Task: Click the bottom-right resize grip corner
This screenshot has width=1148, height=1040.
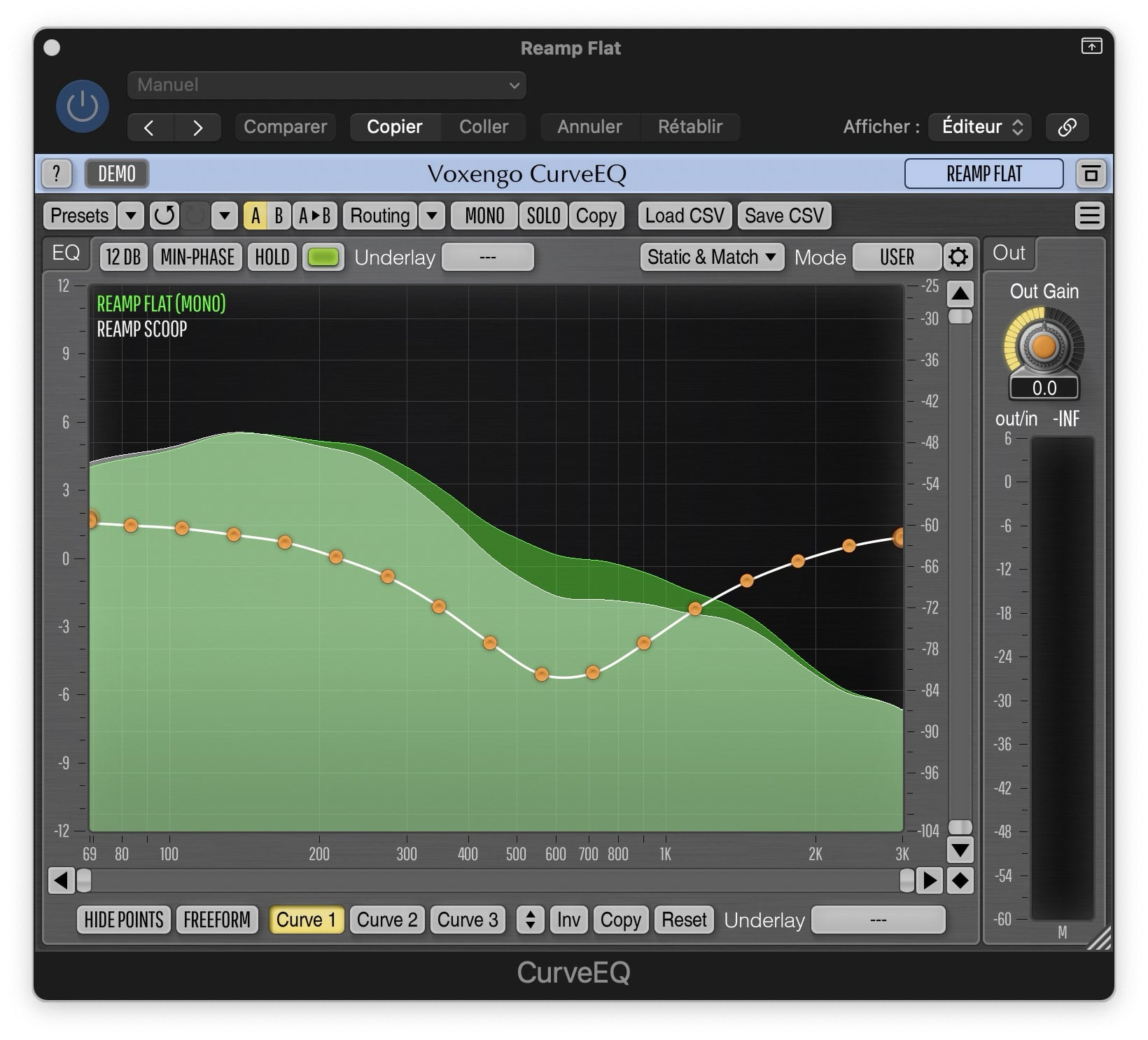Action: click(x=1100, y=937)
